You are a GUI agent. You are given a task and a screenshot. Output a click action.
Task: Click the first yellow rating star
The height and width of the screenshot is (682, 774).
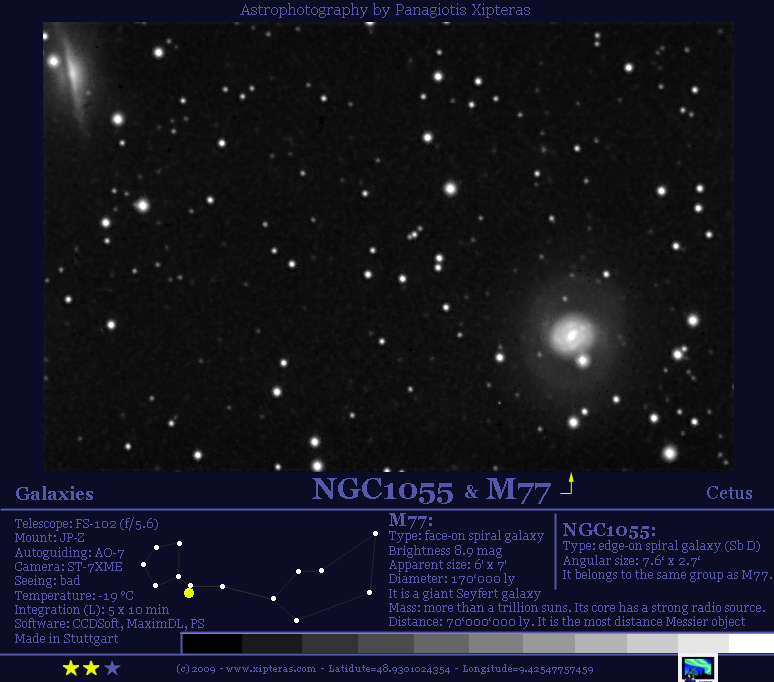[x=71, y=668]
